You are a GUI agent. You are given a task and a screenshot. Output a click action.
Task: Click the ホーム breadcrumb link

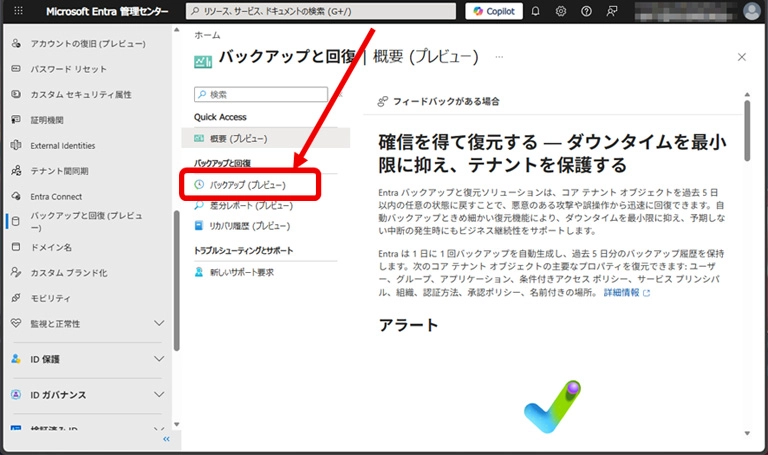pos(207,35)
